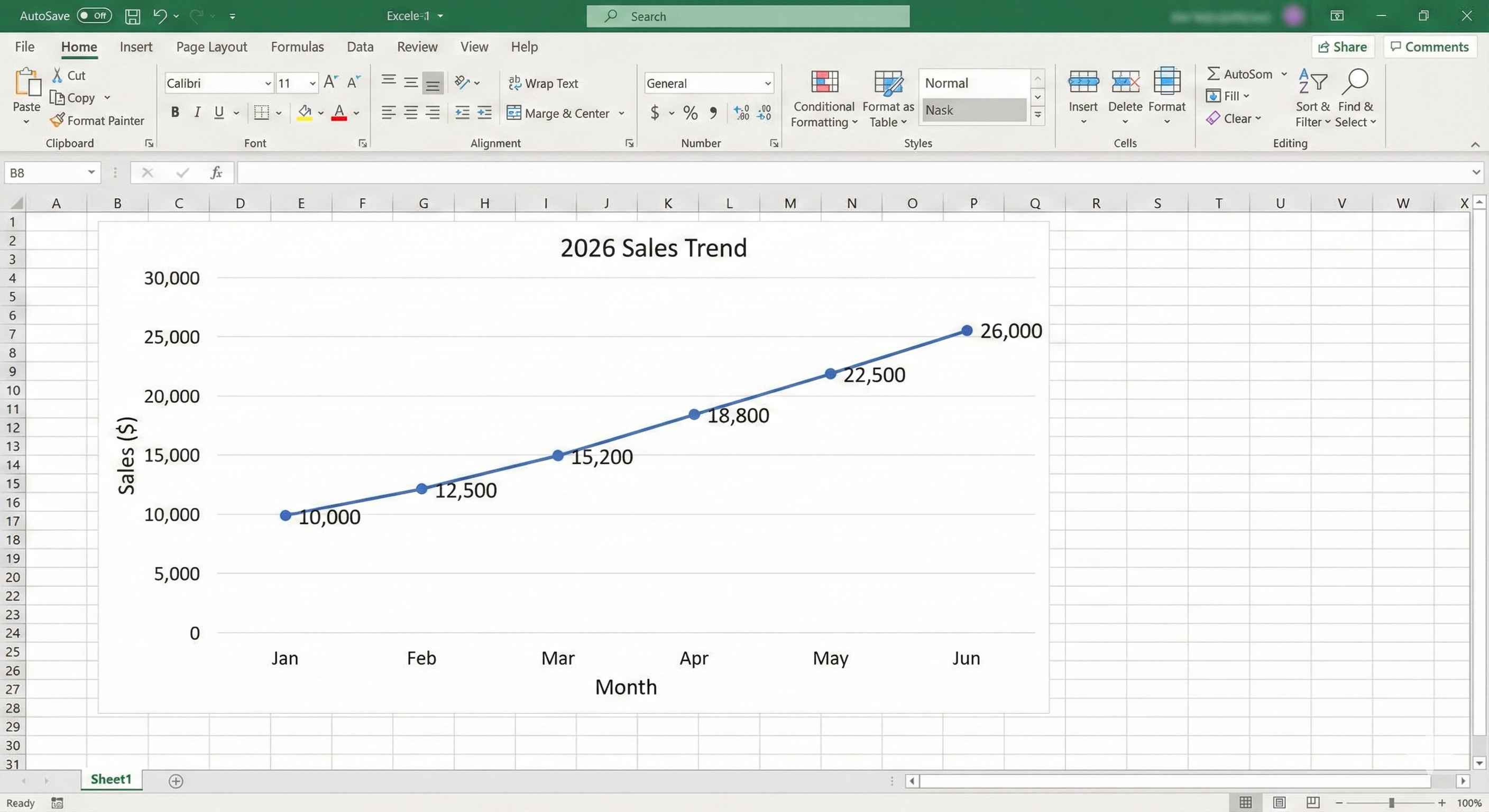Image resolution: width=1489 pixels, height=812 pixels.
Task: Click the Increase Decimal icon
Action: (740, 113)
